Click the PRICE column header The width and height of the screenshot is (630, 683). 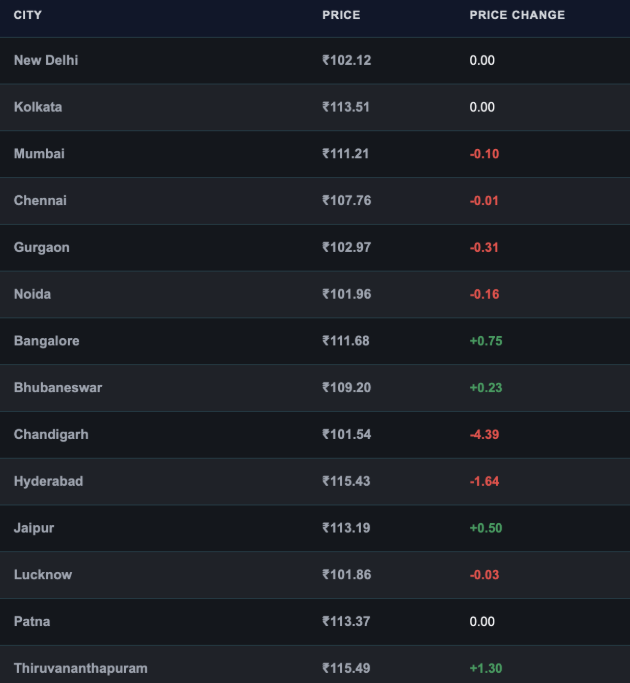(341, 15)
